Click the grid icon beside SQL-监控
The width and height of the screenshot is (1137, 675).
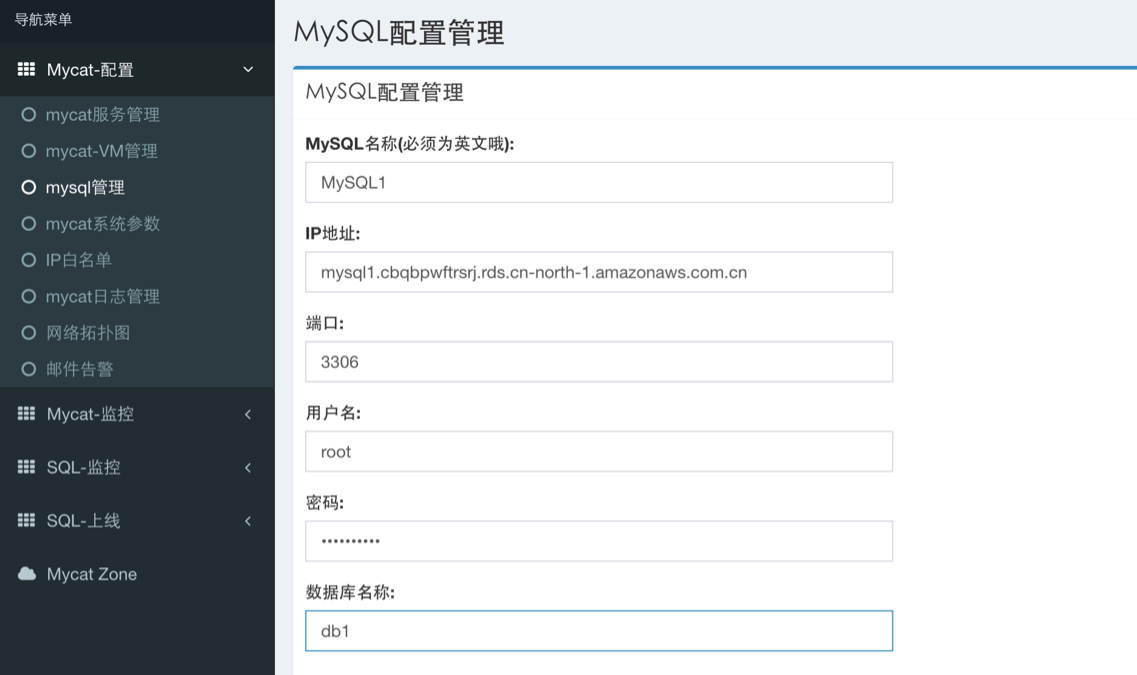[x=26, y=466]
